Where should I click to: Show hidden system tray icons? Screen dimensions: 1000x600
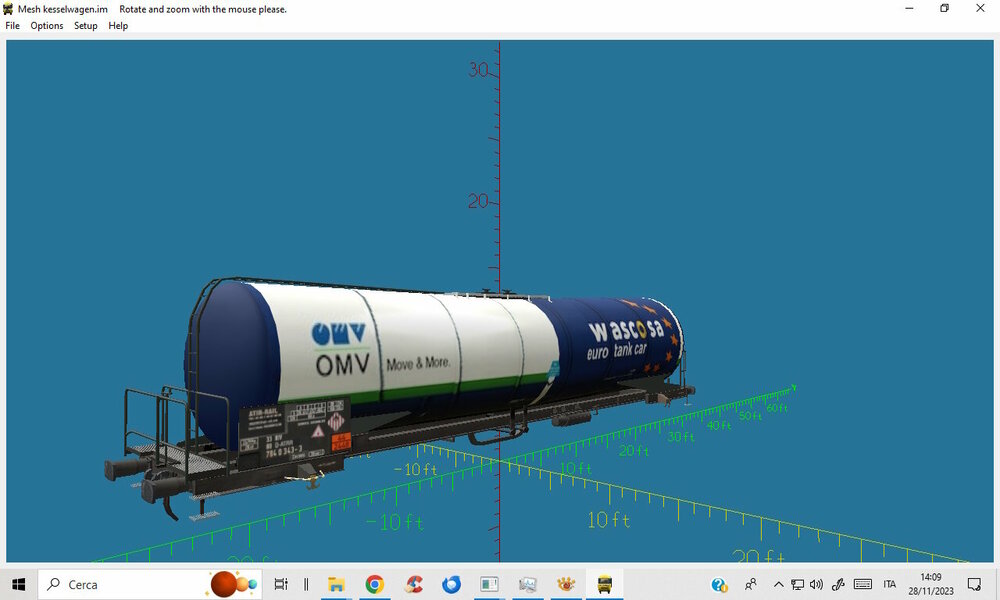779,584
